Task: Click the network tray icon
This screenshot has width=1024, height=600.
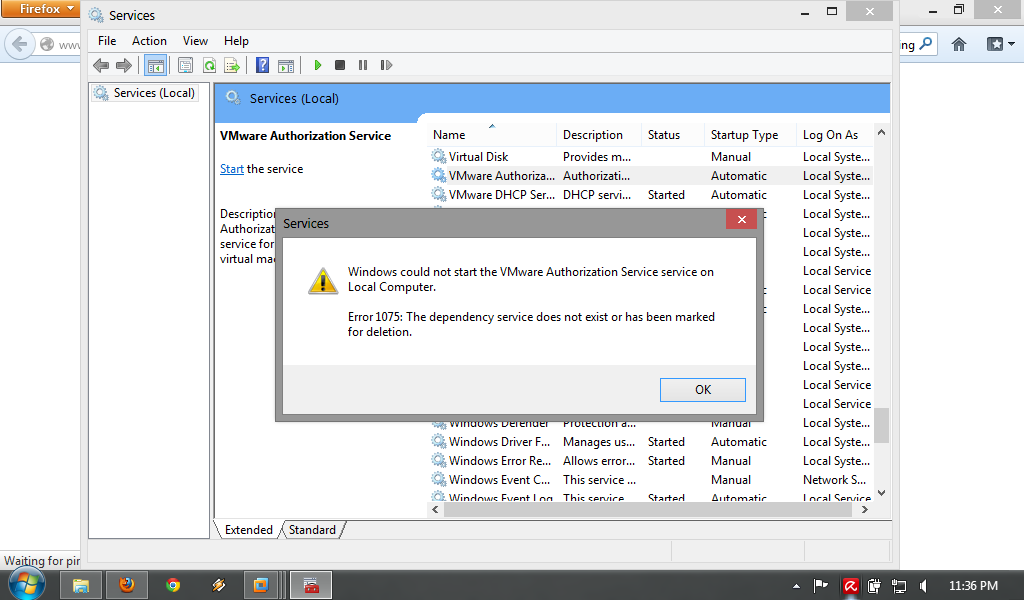Action: click(x=899, y=586)
